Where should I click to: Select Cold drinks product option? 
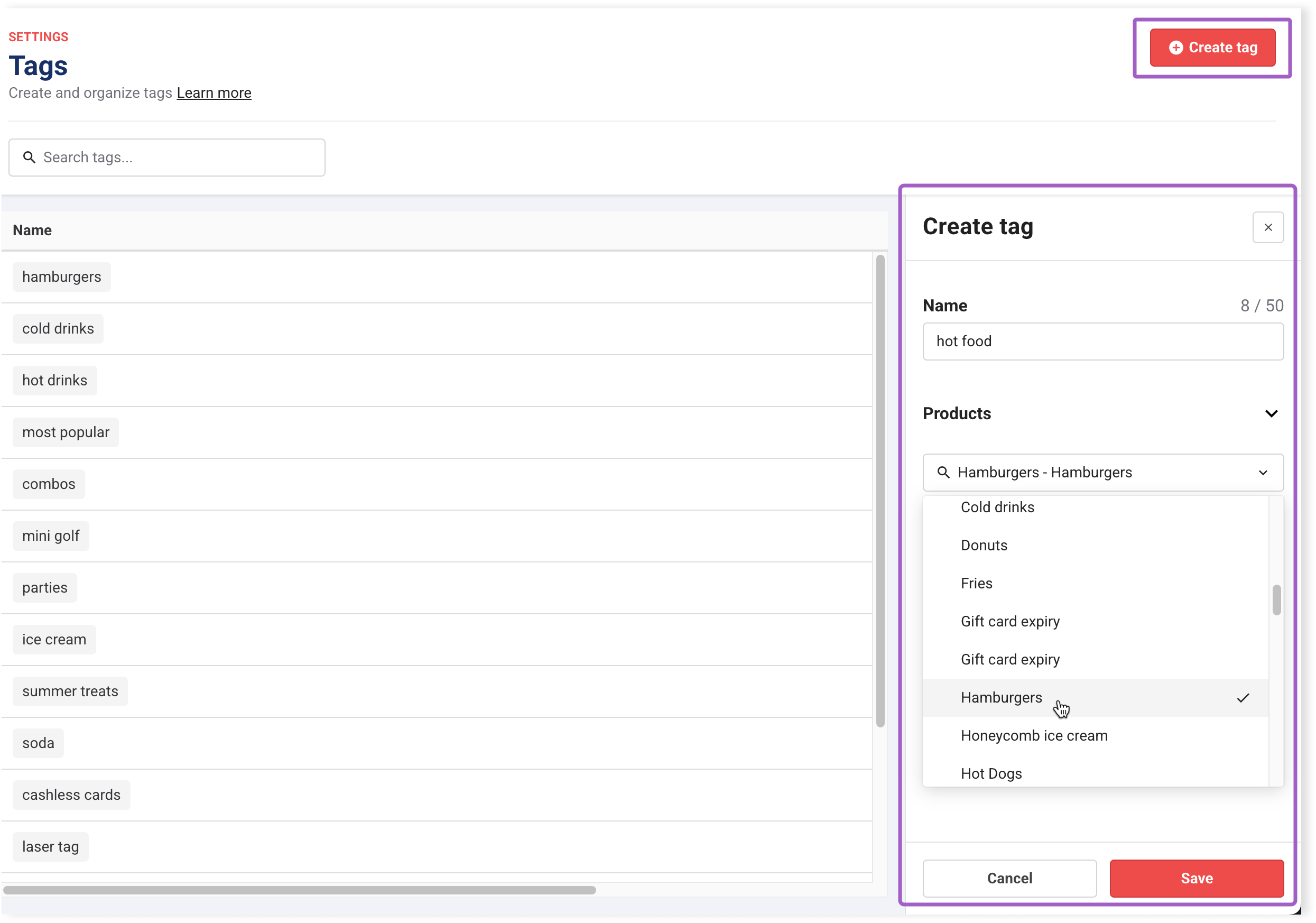click(x=997, y=507)
